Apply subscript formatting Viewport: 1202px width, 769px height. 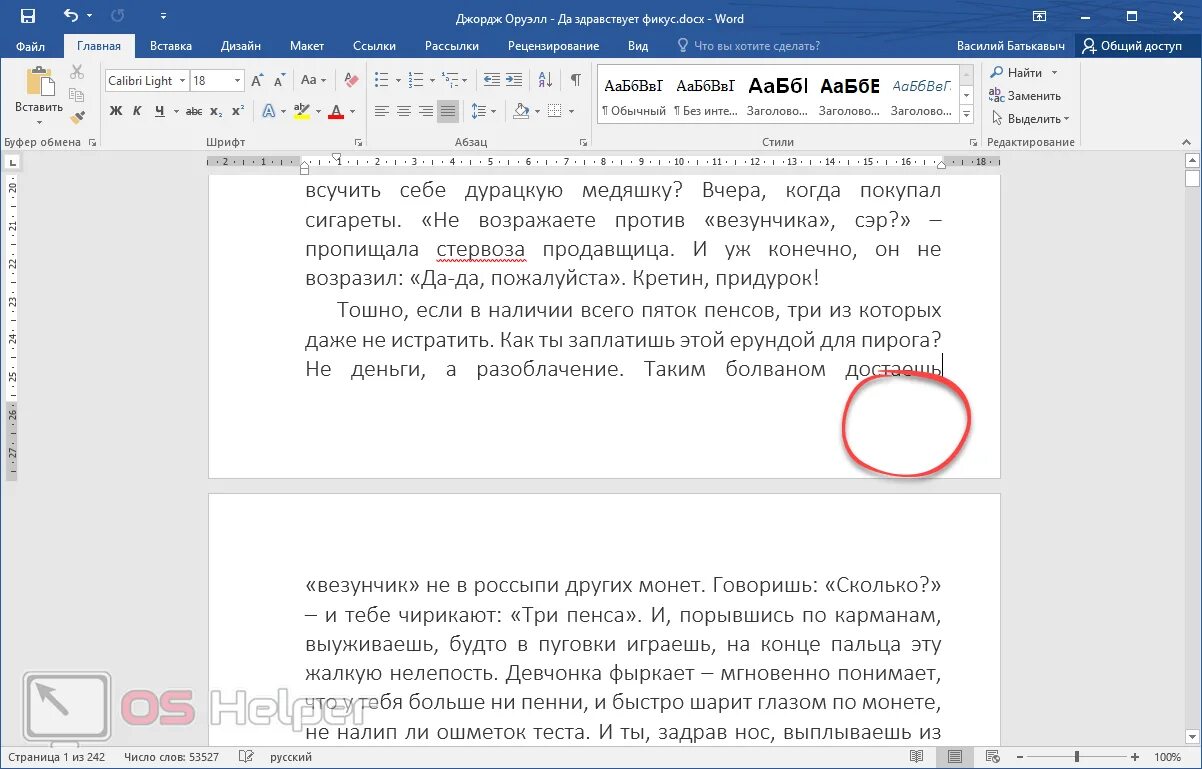click(x=216, y=111)
